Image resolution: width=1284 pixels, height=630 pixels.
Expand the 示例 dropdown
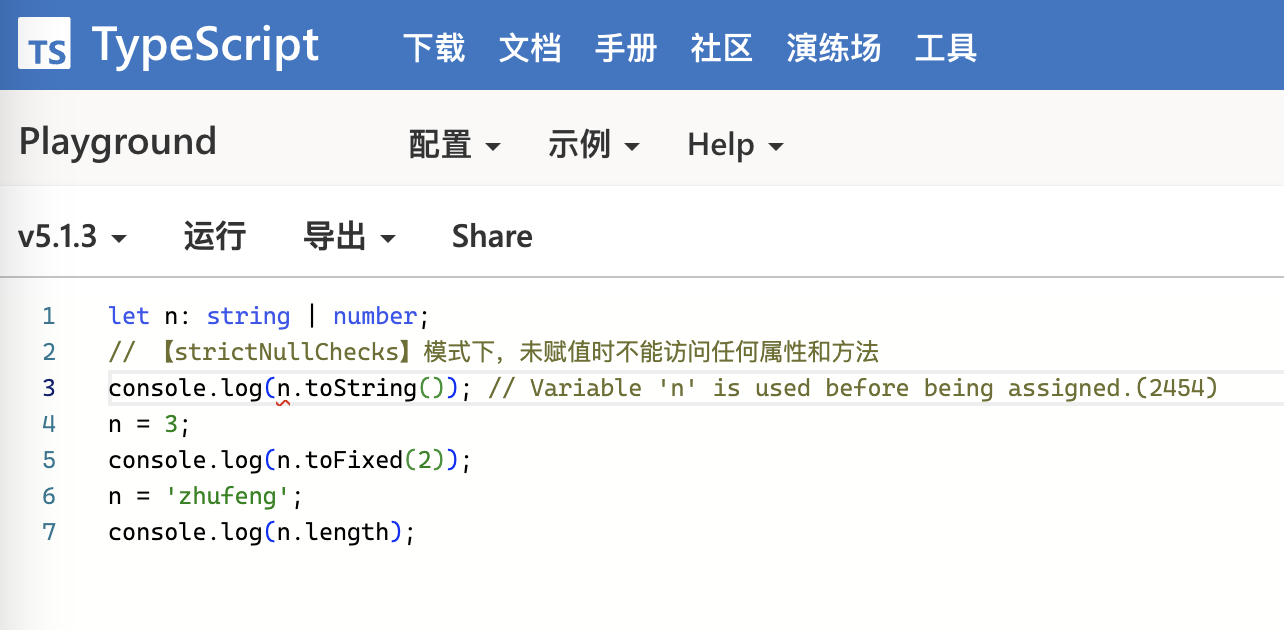tap(594, 145)
